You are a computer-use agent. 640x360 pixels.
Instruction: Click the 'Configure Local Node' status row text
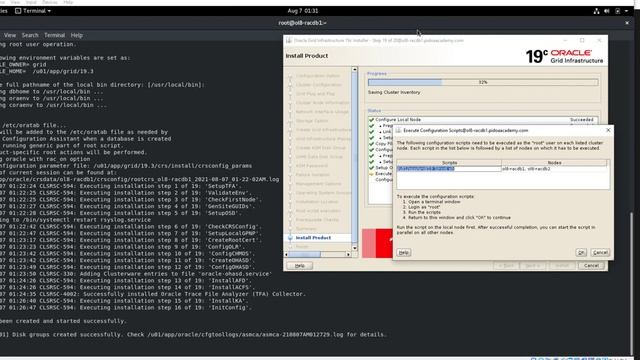pyautogui.click(x=398, y=120)
